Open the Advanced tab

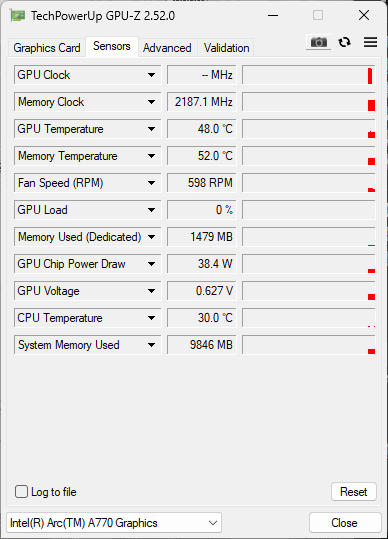click(167, 48)
